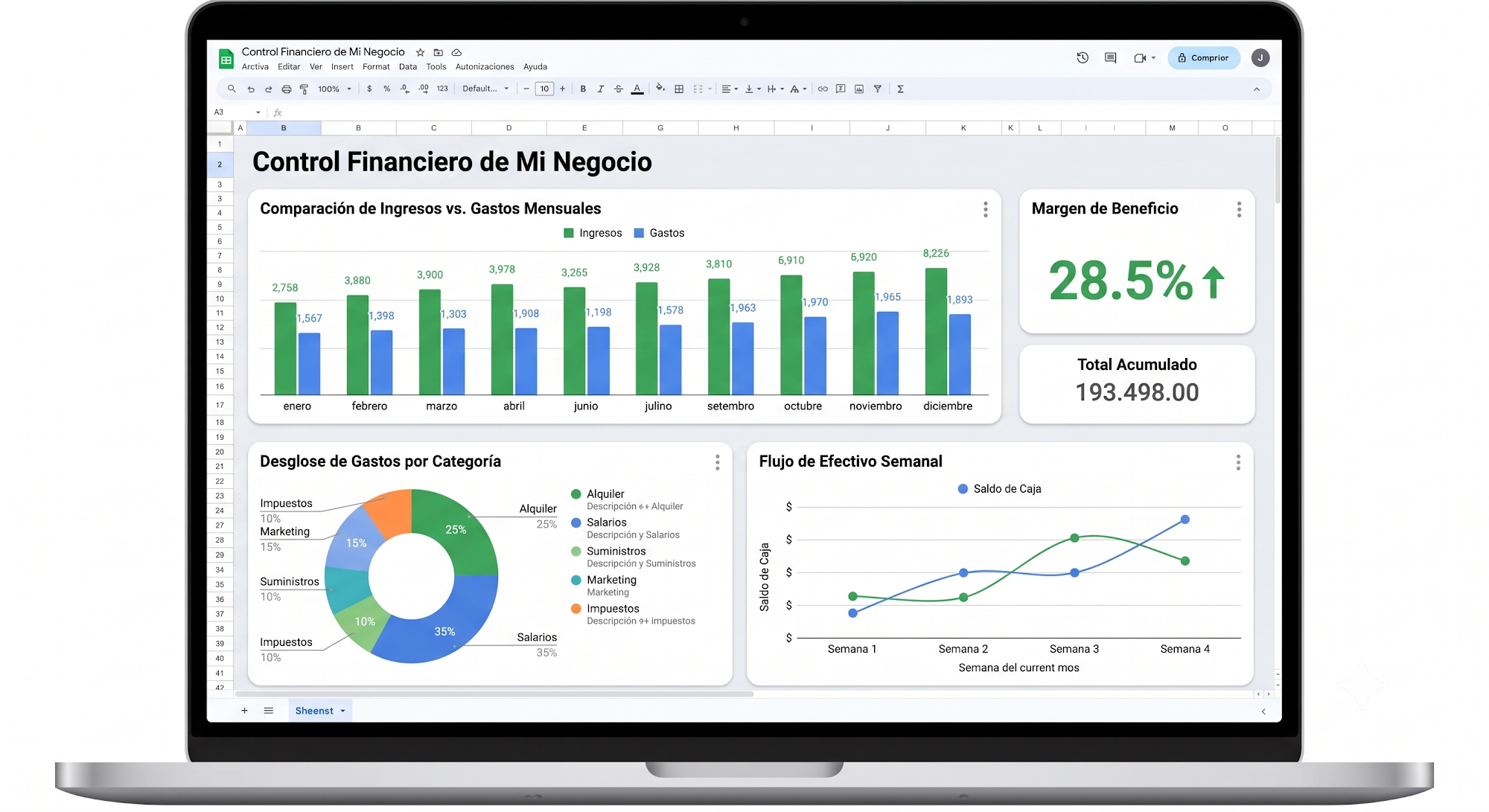Click the move-to-folder icon beside title

click(439, 52)
